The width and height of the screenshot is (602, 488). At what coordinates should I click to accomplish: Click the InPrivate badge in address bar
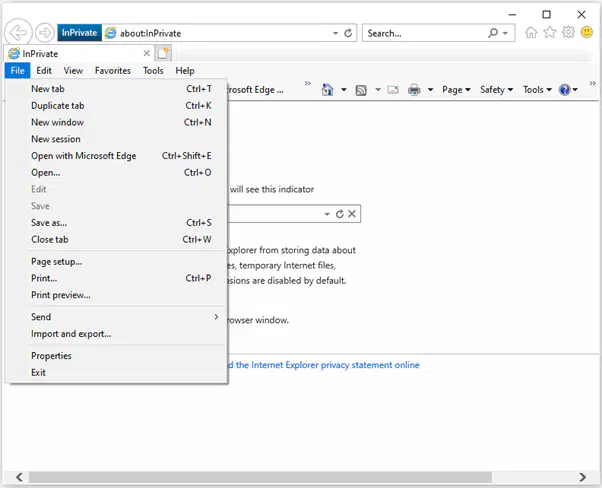(79, 33)
